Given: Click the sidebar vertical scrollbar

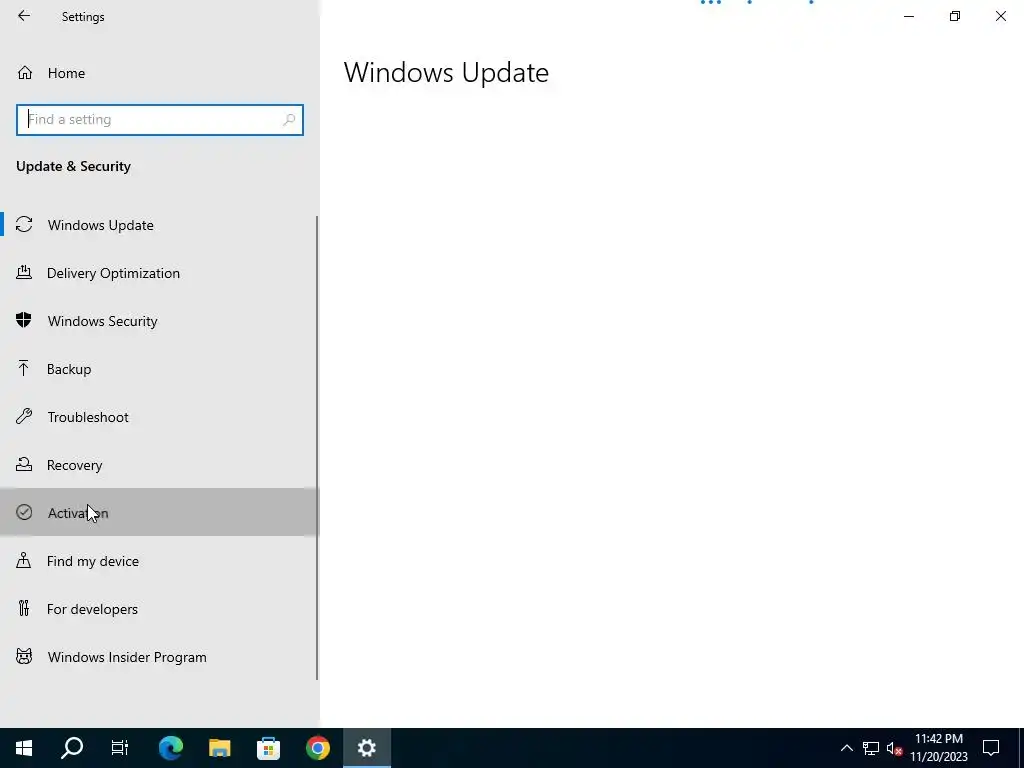Looking at the screenshot, I should tap(317, 448).
